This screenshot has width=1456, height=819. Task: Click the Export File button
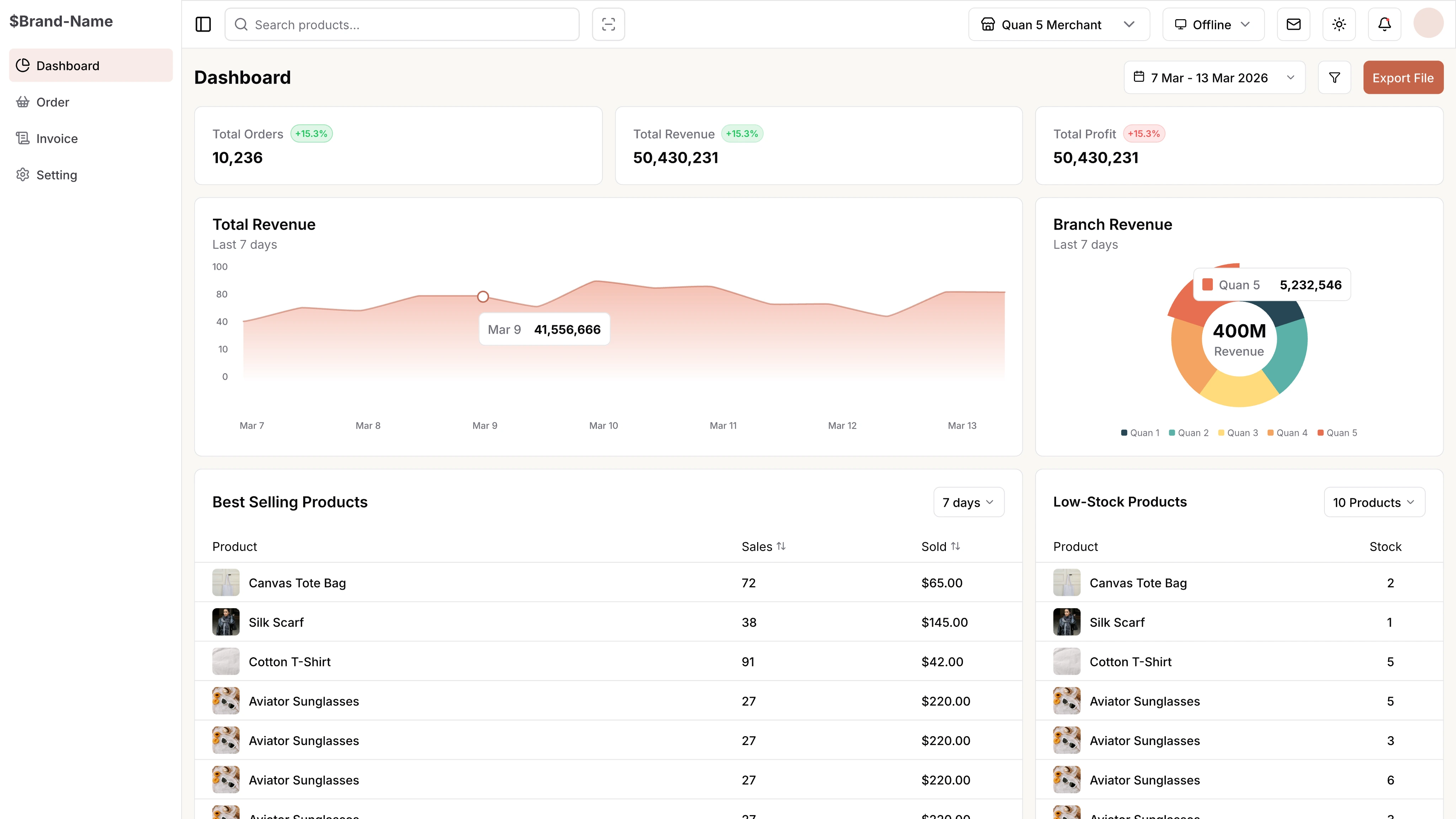1403,77
